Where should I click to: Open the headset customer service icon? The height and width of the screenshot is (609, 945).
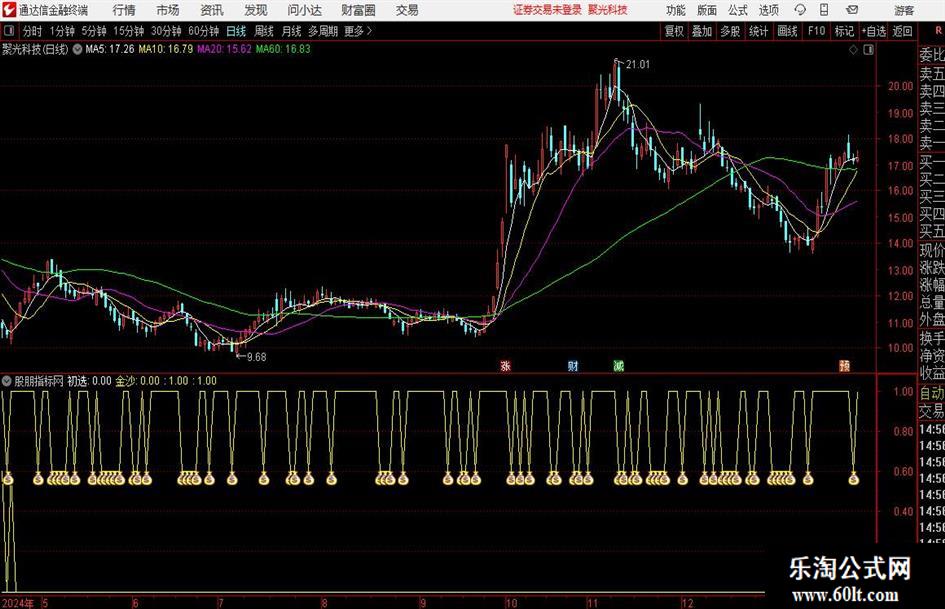coord(800,10)
